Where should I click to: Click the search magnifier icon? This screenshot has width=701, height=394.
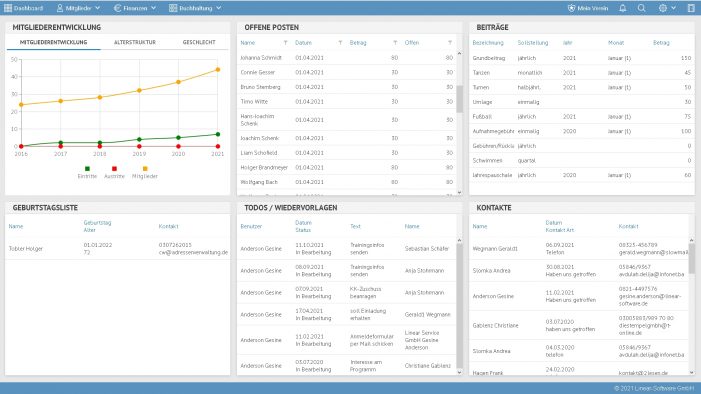[642, 8]
